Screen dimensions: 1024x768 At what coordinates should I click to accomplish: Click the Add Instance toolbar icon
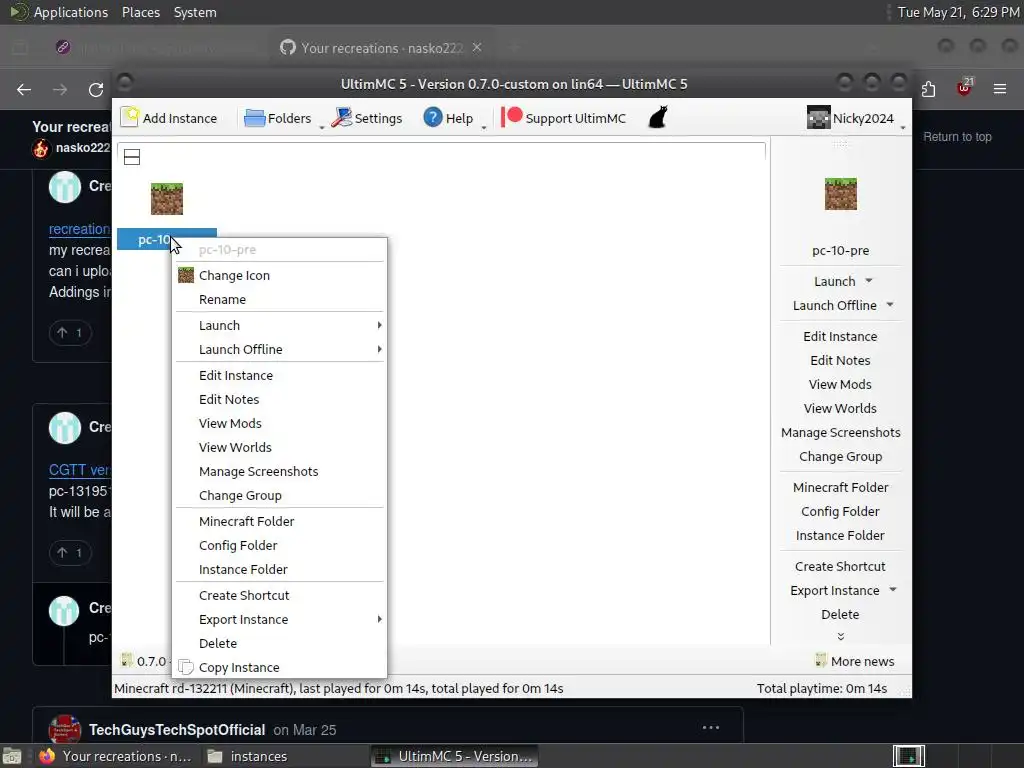click(x=130, y=118)
